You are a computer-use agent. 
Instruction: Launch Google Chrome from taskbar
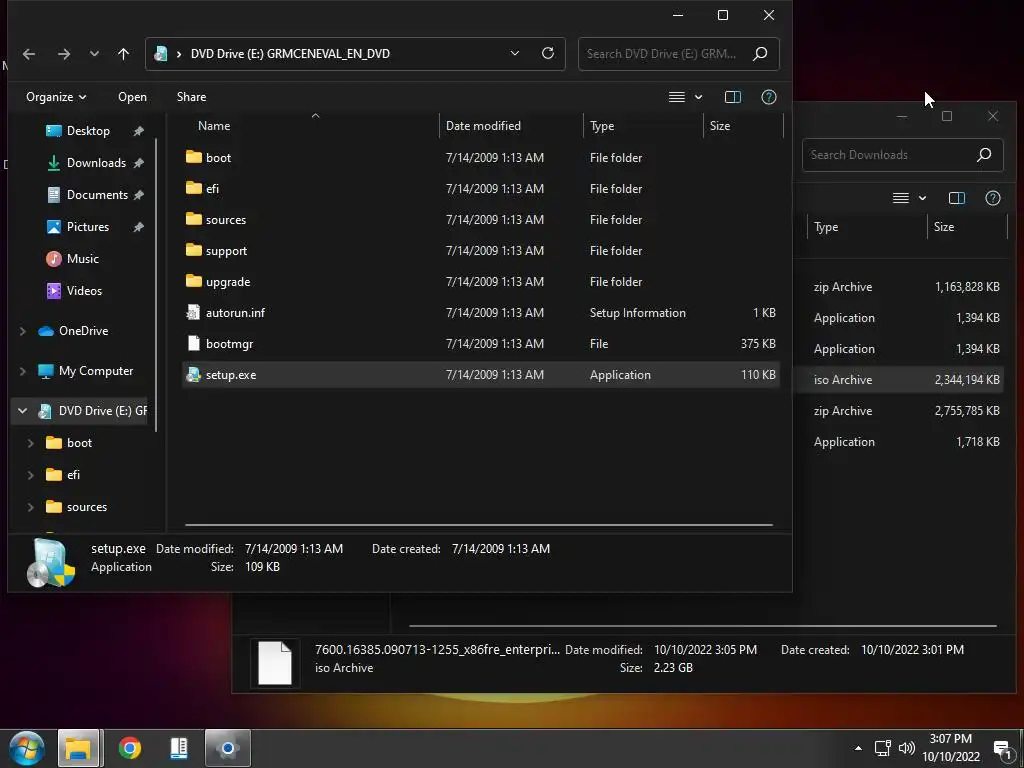pyautogui.click(x=130, y=748)
